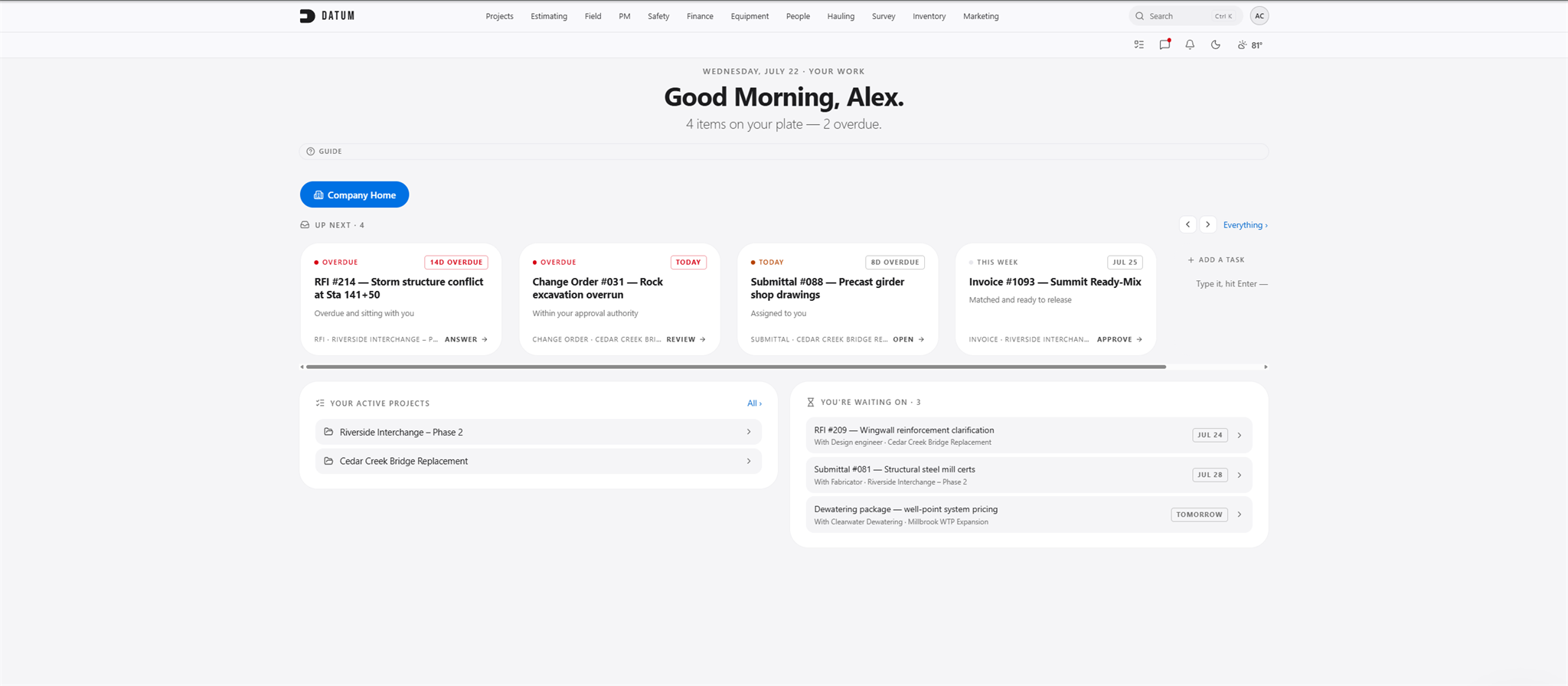The image size is (1568, 686).
Task: Expand Cedar Creek Bridge Replacement chevron
Action: pyautogui.click(x=749, y=461)
